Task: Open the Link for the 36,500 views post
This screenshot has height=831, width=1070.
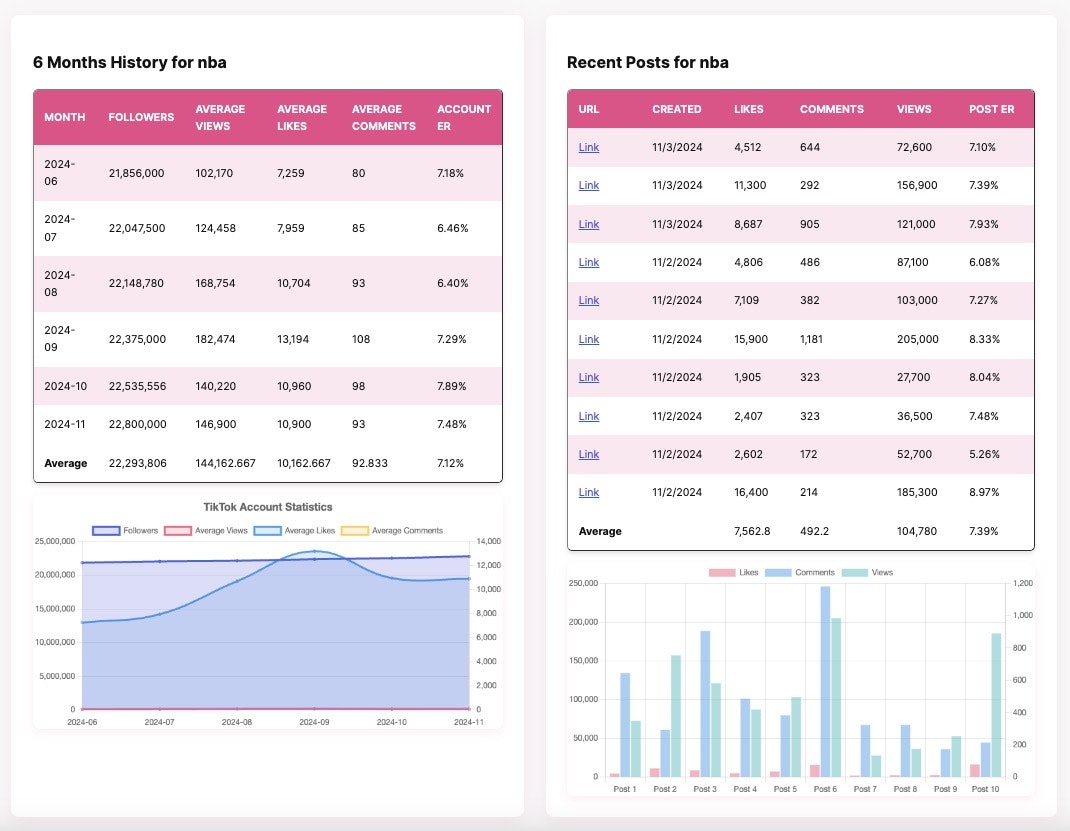Action: [x=588, y=416]
